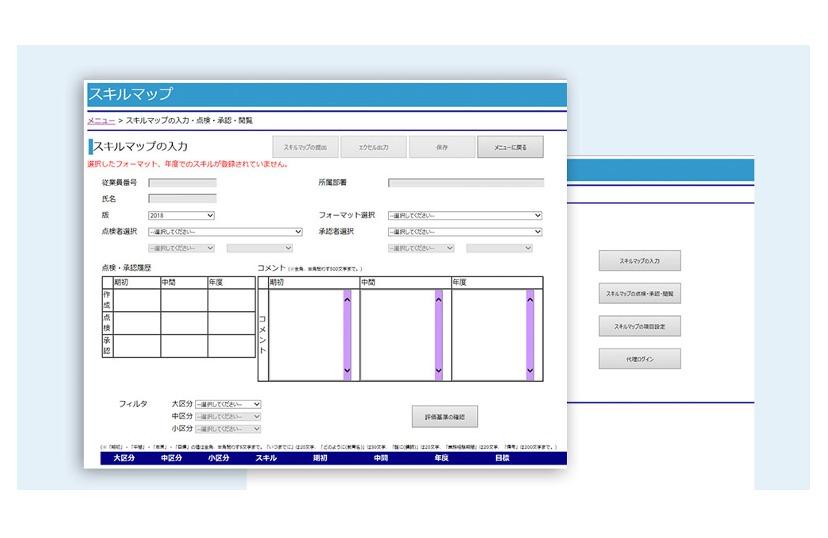Open スキルマップの点検・承認・閲覧 menu button
The height and width of the screenshot is (538, 828).
pos(639,294)
